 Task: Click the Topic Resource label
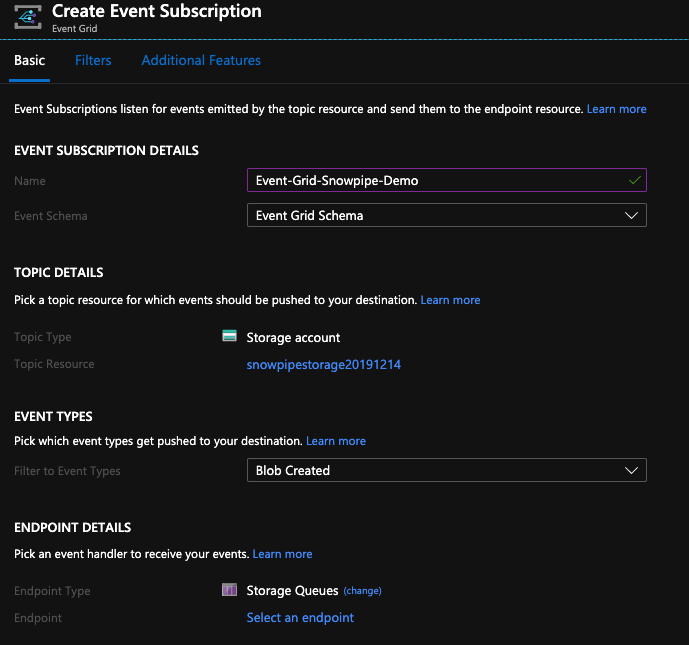click(54, 364)
